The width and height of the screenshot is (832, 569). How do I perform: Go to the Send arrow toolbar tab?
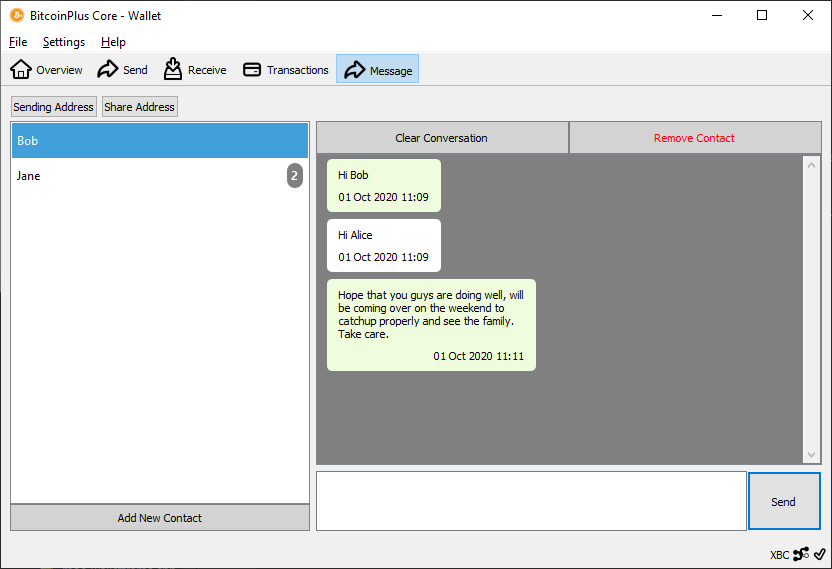click(123, 70)
